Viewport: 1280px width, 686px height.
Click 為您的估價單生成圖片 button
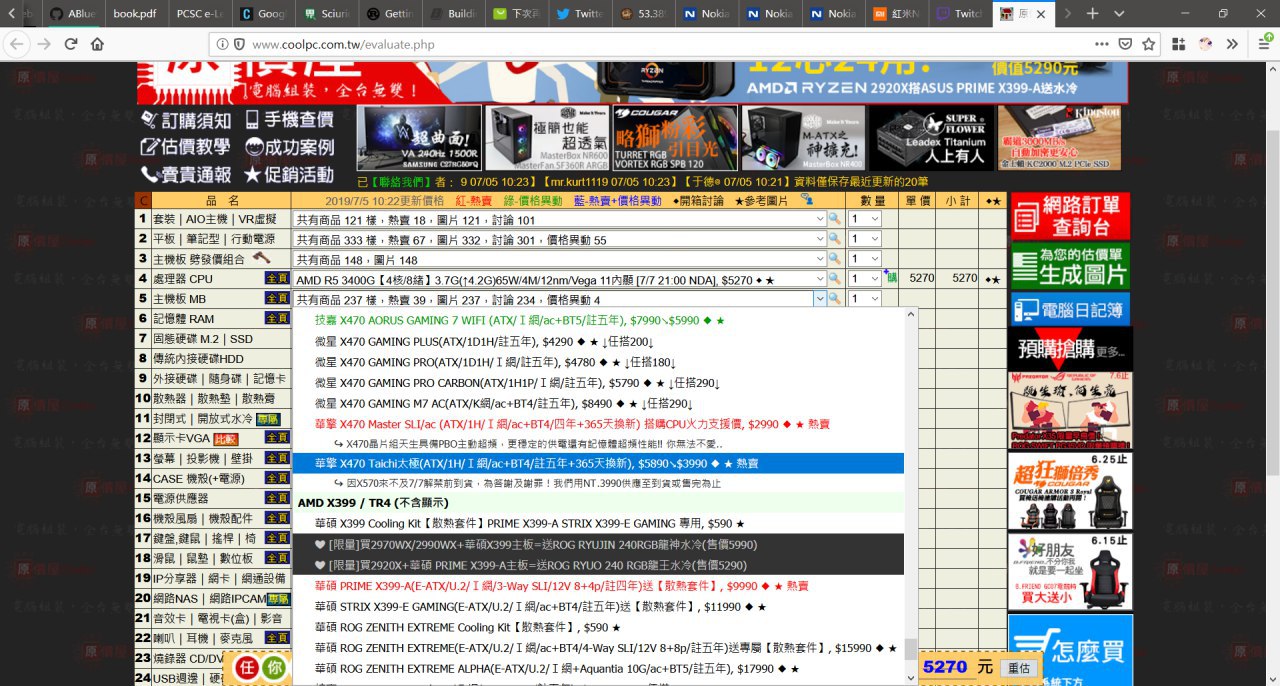tap(1070, 266)
